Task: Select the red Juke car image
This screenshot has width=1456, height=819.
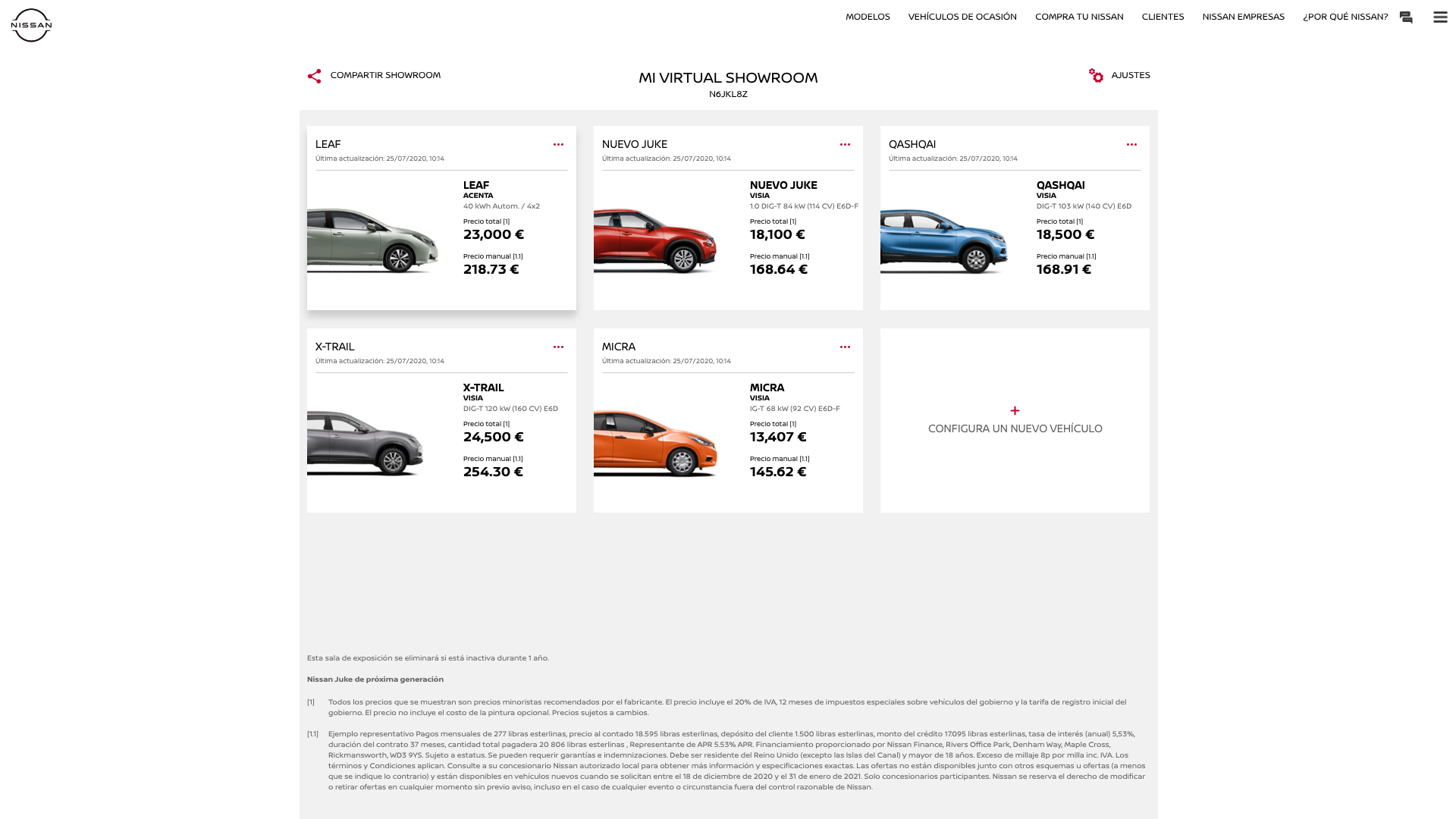Action: 655,240
